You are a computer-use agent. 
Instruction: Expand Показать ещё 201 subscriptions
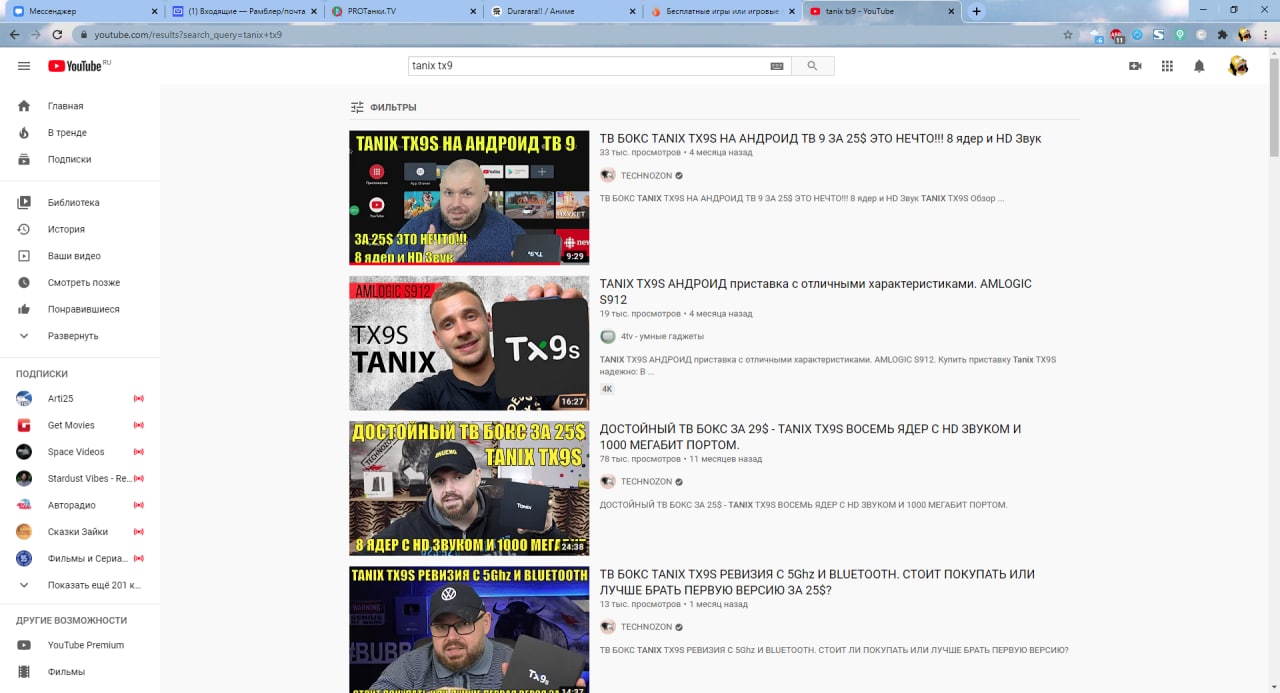click(x=80, y=585)
